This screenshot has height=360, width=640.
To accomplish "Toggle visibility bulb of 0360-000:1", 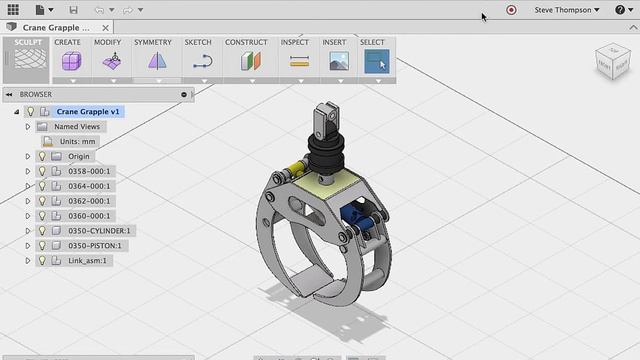I will 42,216.
